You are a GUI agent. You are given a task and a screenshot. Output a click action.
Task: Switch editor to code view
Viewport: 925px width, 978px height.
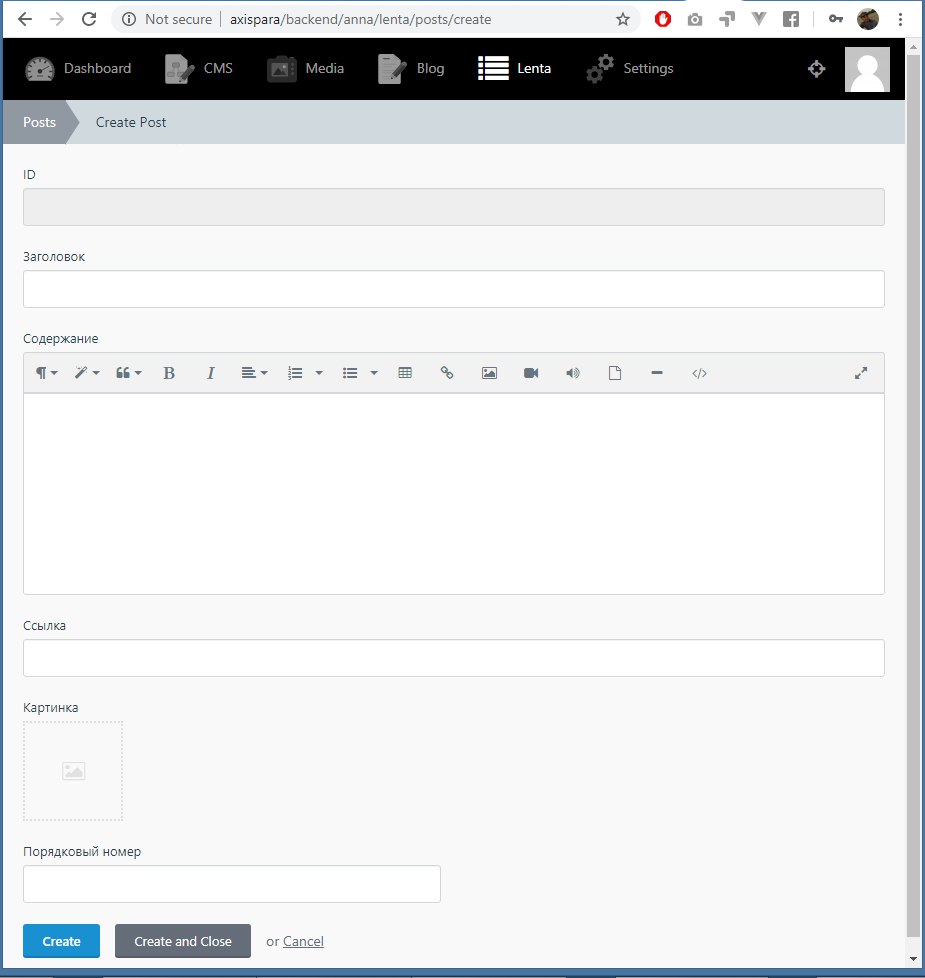coord(699,373)
